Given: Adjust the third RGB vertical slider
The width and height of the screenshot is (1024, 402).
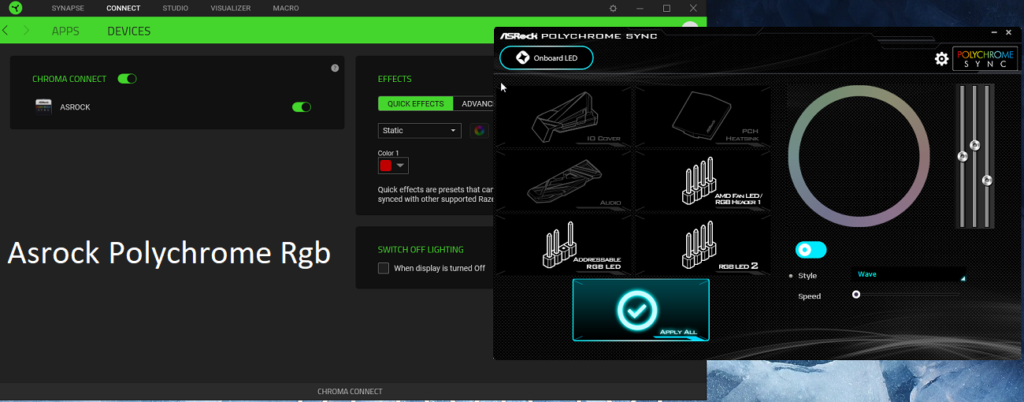Looking at the screenshot, I should 987,180.
